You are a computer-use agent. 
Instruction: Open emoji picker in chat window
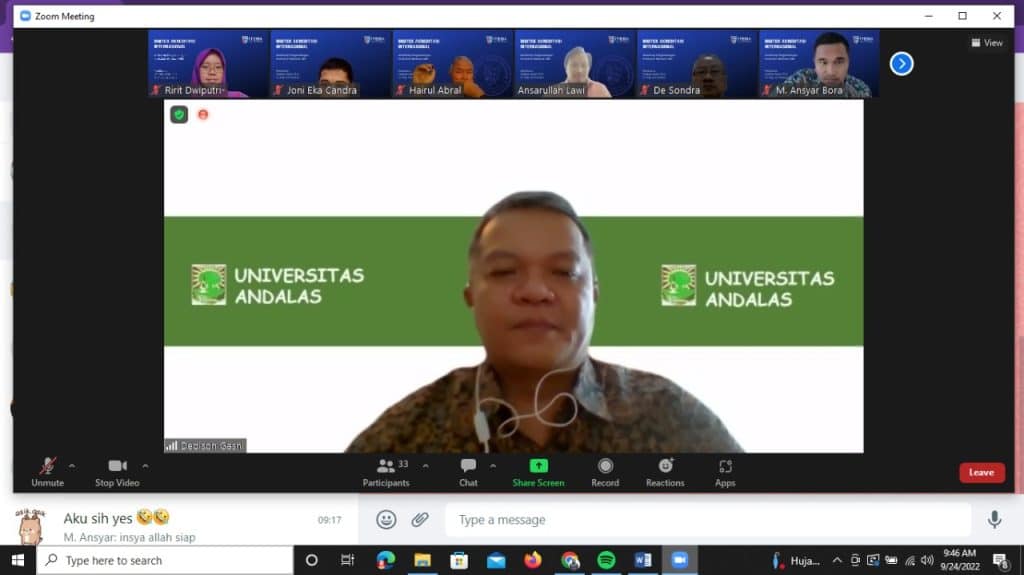point(386,519)
